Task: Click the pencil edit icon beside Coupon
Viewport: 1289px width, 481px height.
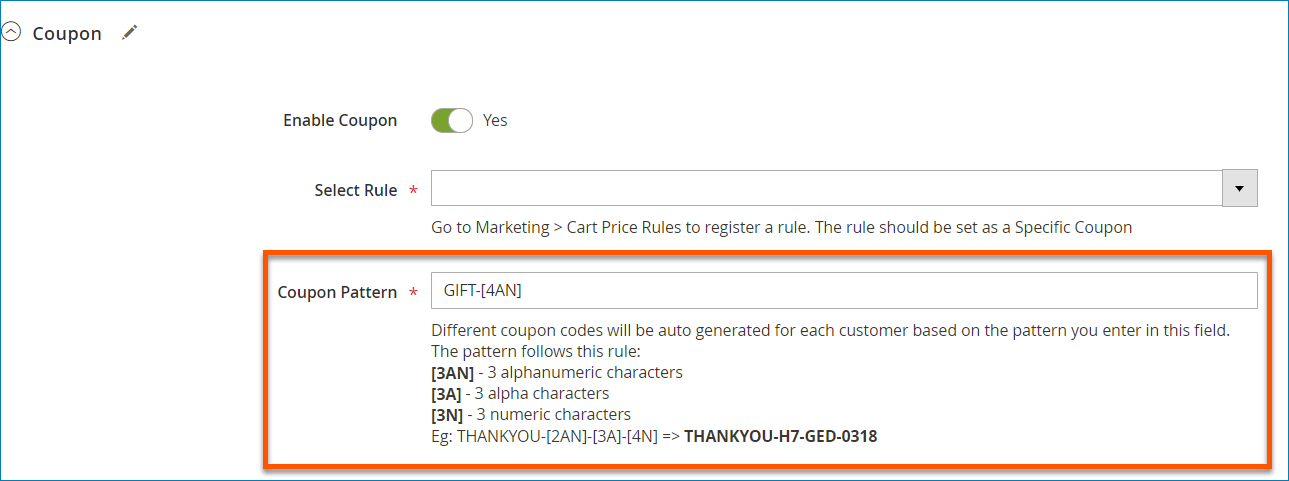Action: pos(129,33)
